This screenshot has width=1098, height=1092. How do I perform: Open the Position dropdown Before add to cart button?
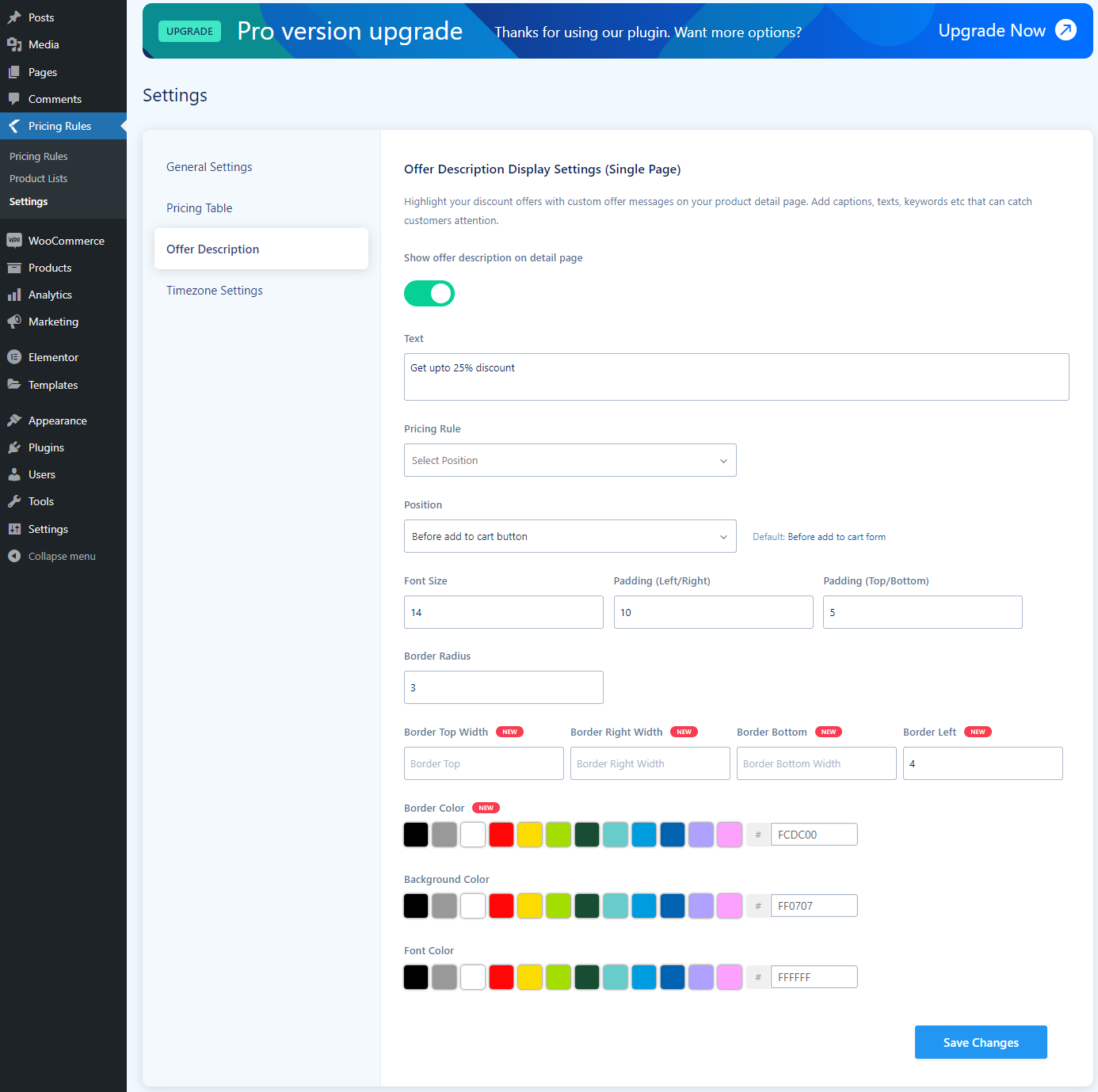pos(570,536)
